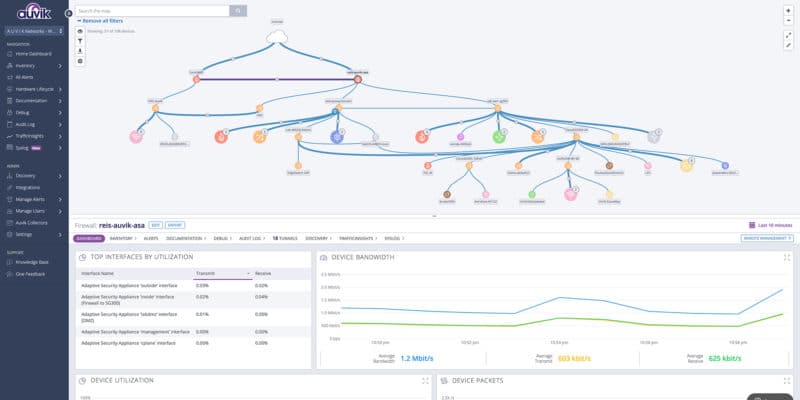Collapse the left sidebar with arrow button

(x=68, y=14)
